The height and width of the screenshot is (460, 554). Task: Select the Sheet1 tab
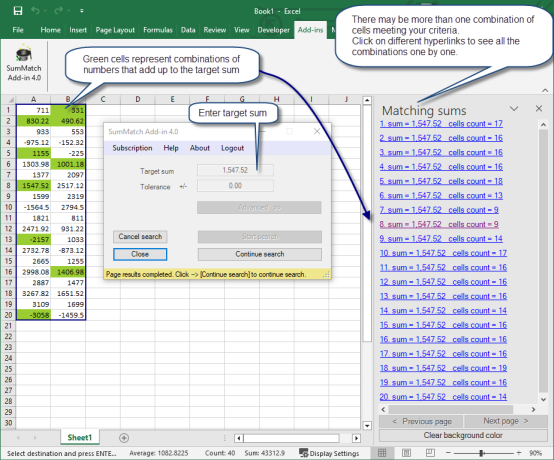(80, 437)
